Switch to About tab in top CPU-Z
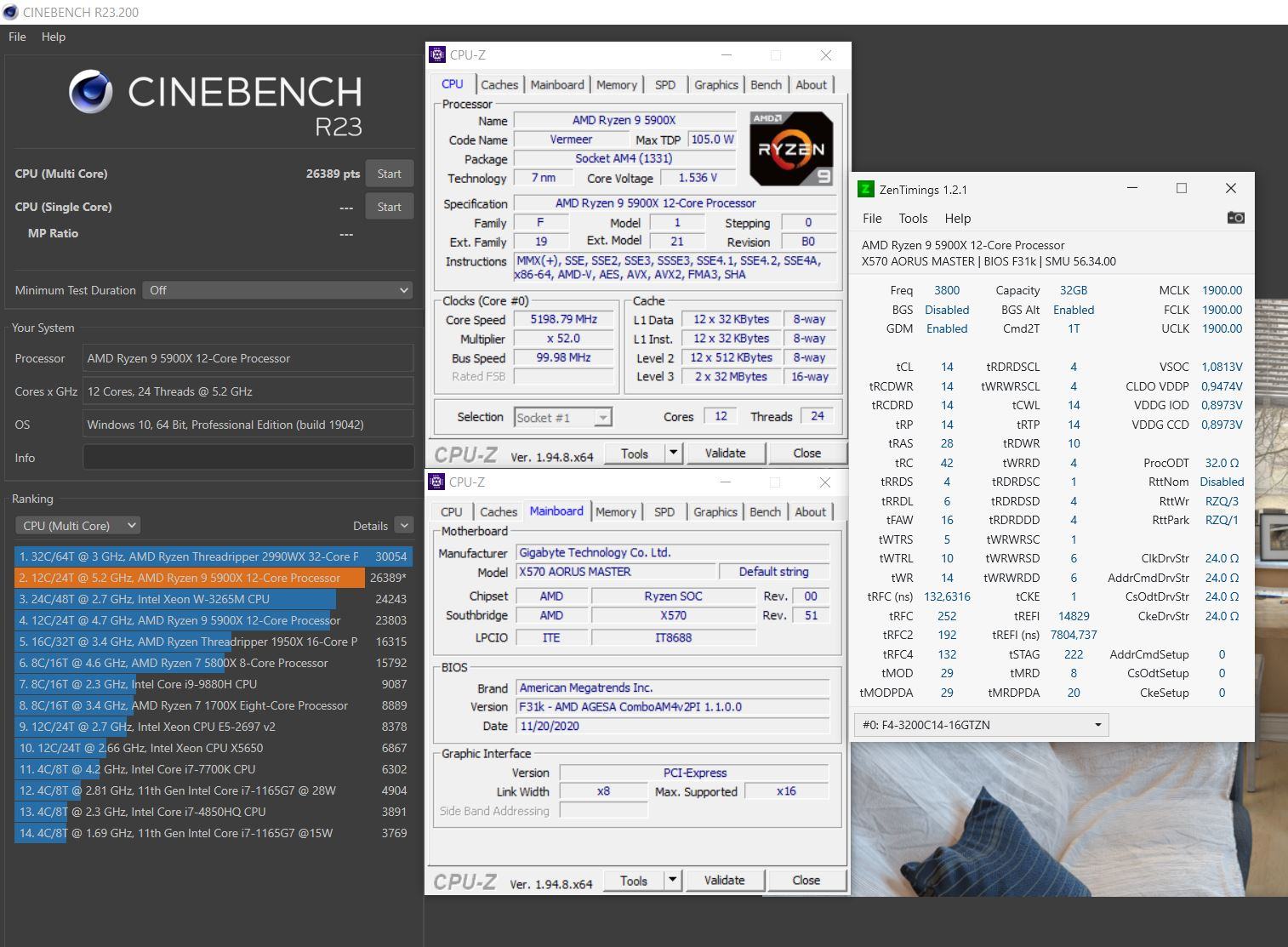Image resolution: width=1288 pixels, height=947 pixels. tap(811, 85)
